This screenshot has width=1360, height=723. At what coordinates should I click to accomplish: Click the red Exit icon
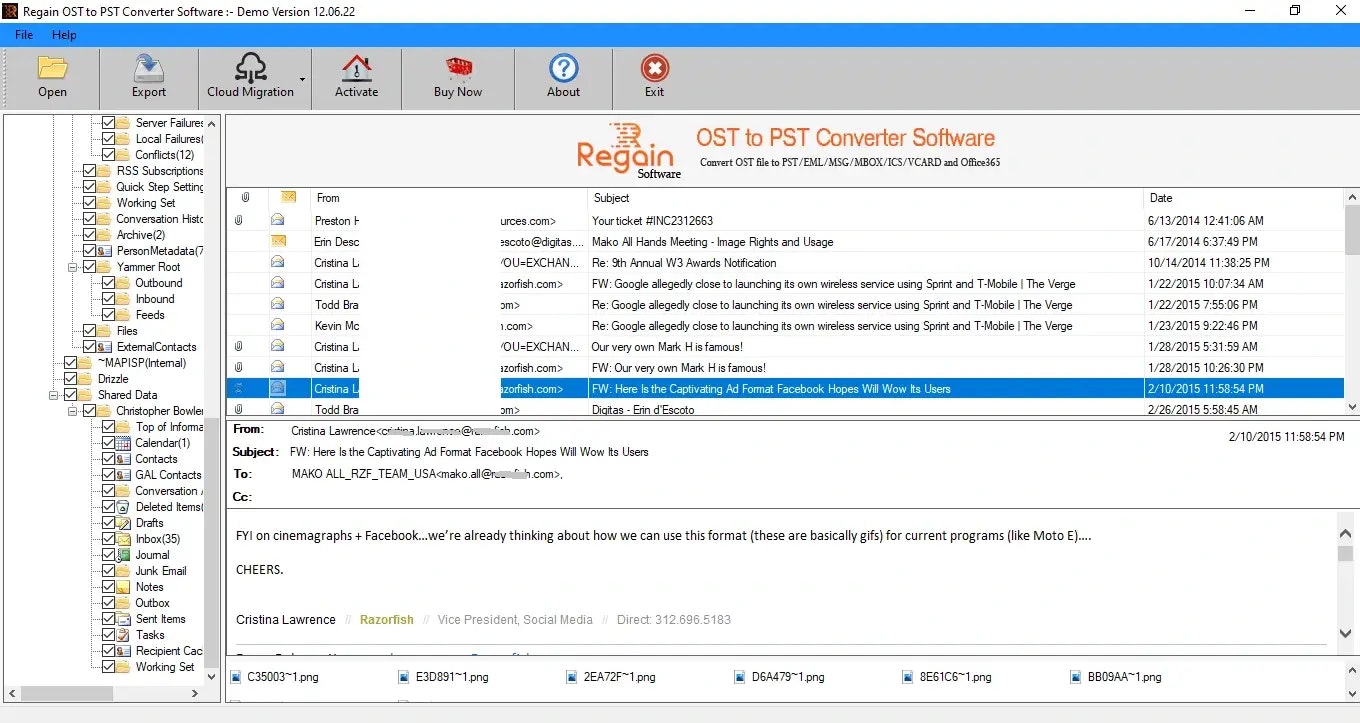pyautogui.click(x=654, y=68)
